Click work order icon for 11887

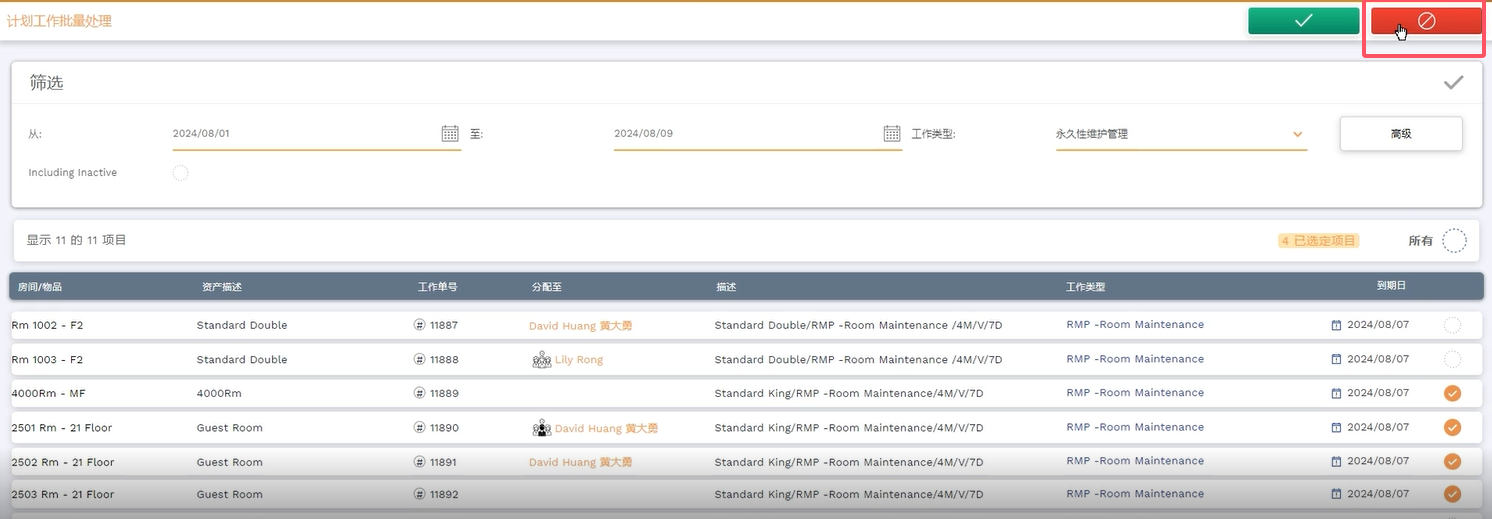pos(419,325)
